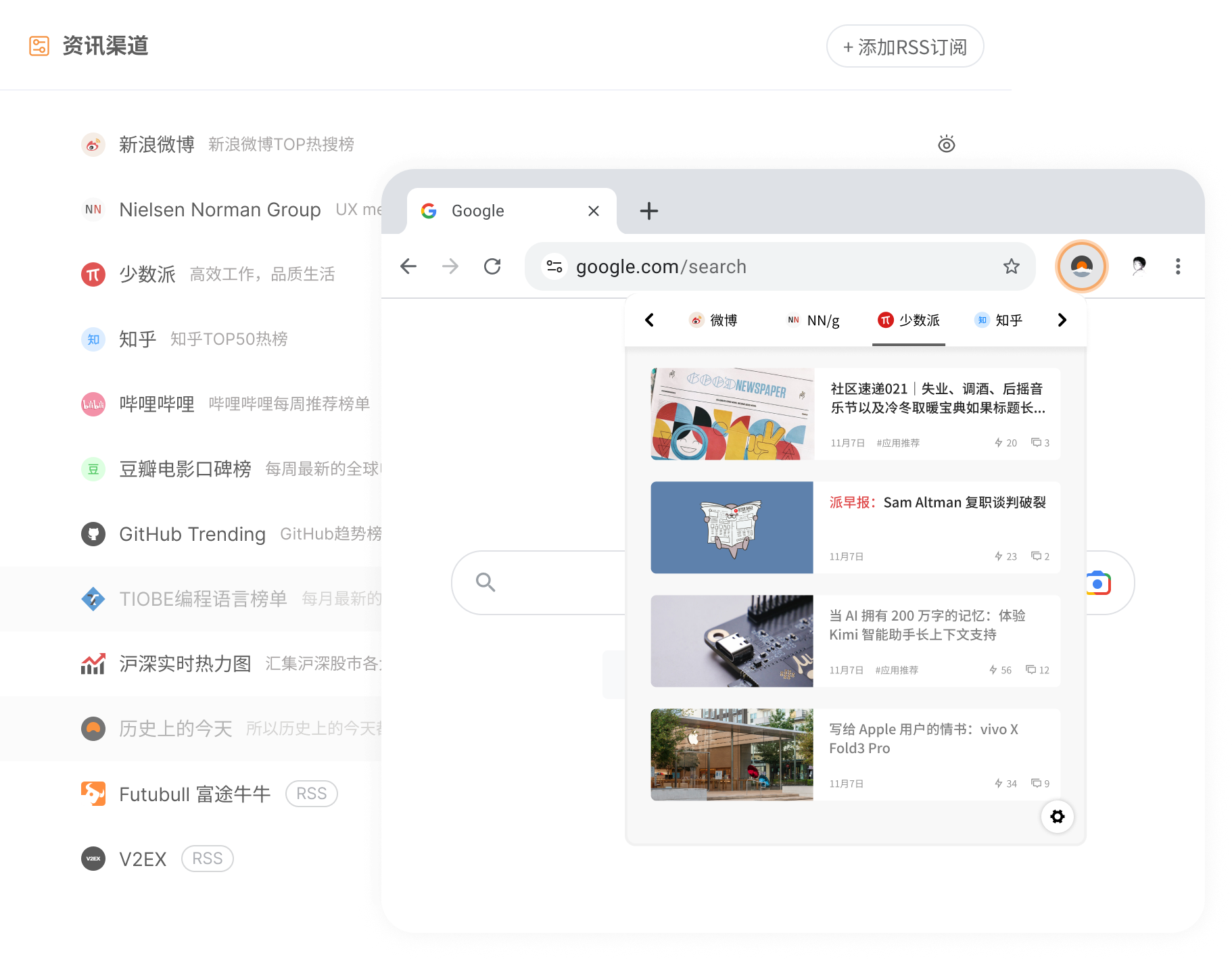
Task: Click the RSS badge next to V2EX
Action: pyautogui.click(x=207, y=858)
